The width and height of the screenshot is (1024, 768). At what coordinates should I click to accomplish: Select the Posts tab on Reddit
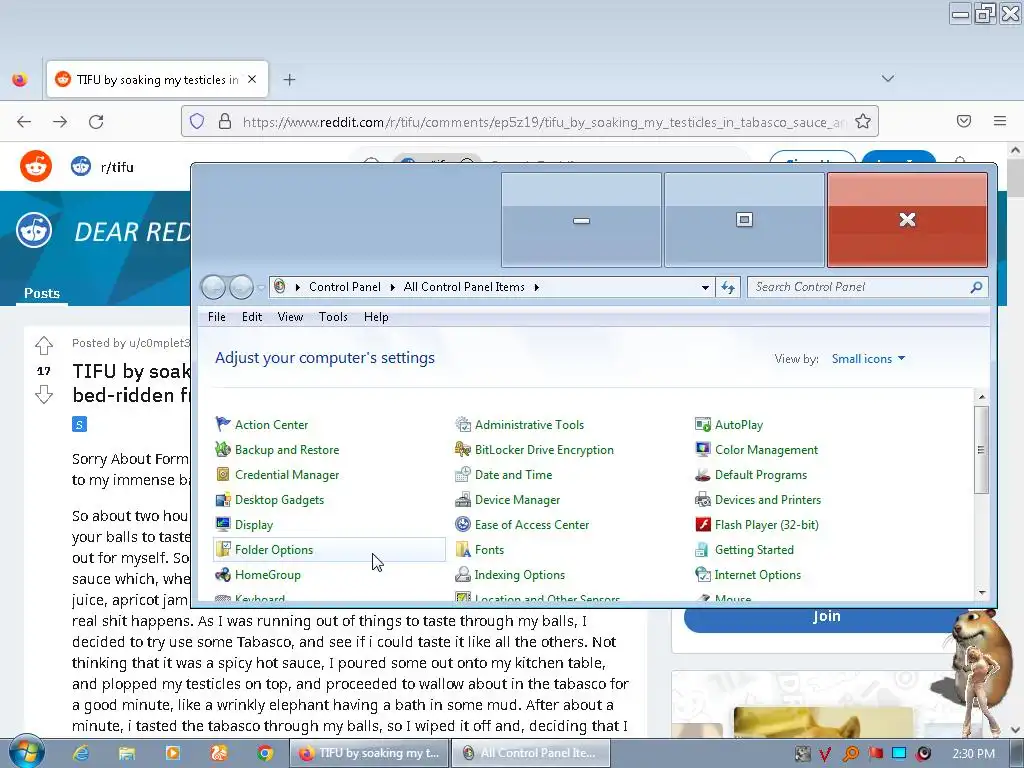point(42,293)
